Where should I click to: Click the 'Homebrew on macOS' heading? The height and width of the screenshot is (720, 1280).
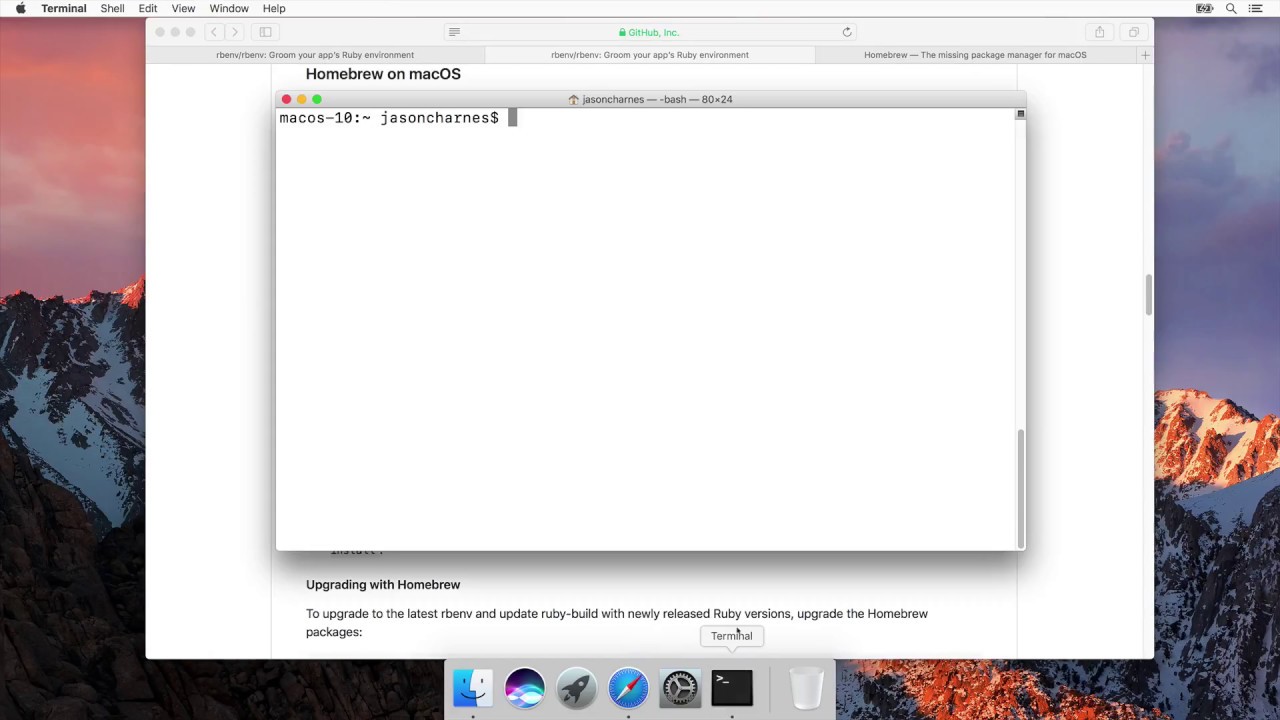[x=383, y=74]
